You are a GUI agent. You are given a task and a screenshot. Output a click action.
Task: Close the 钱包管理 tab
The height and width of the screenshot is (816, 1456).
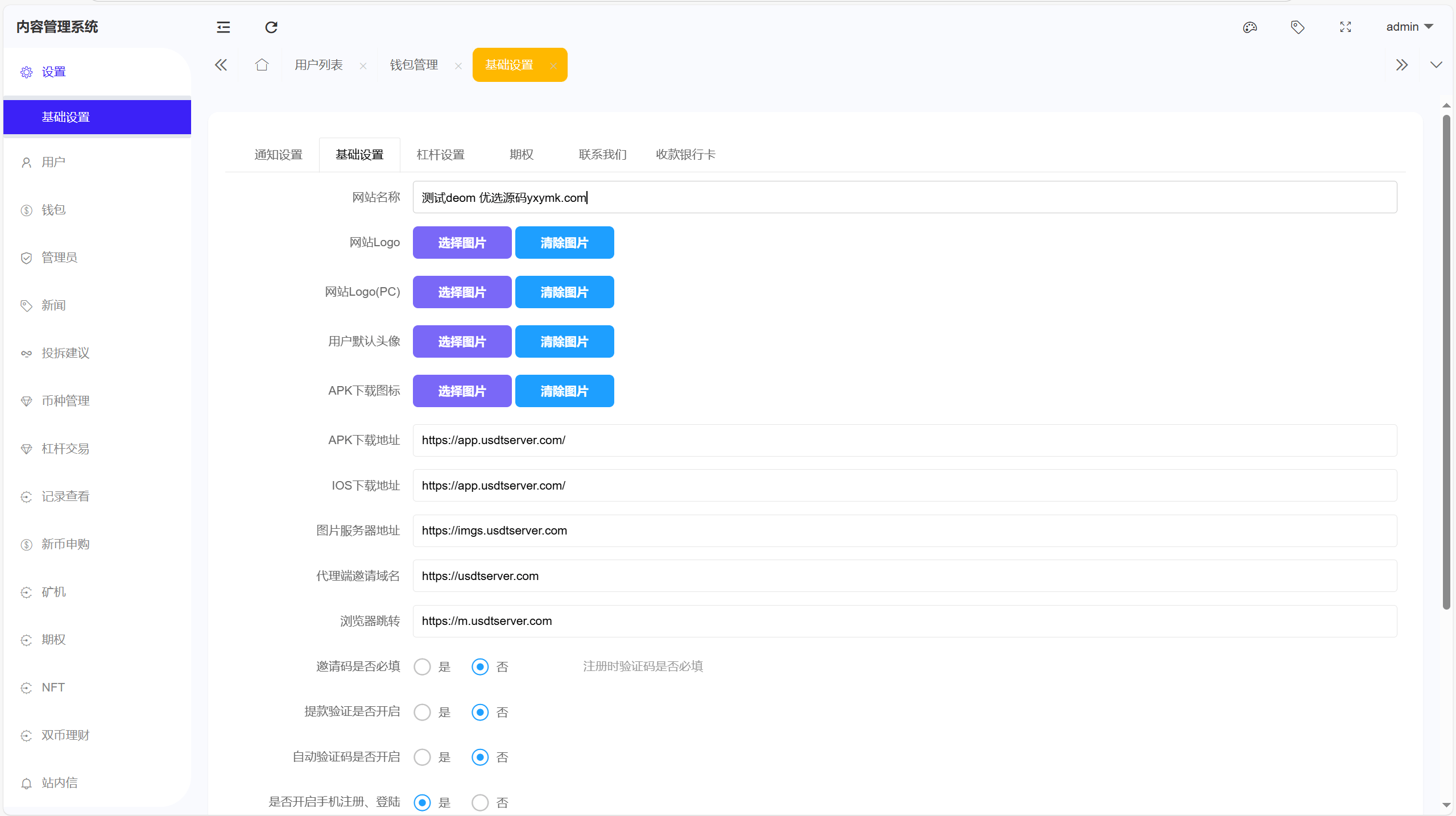click(x=458, y=66)
